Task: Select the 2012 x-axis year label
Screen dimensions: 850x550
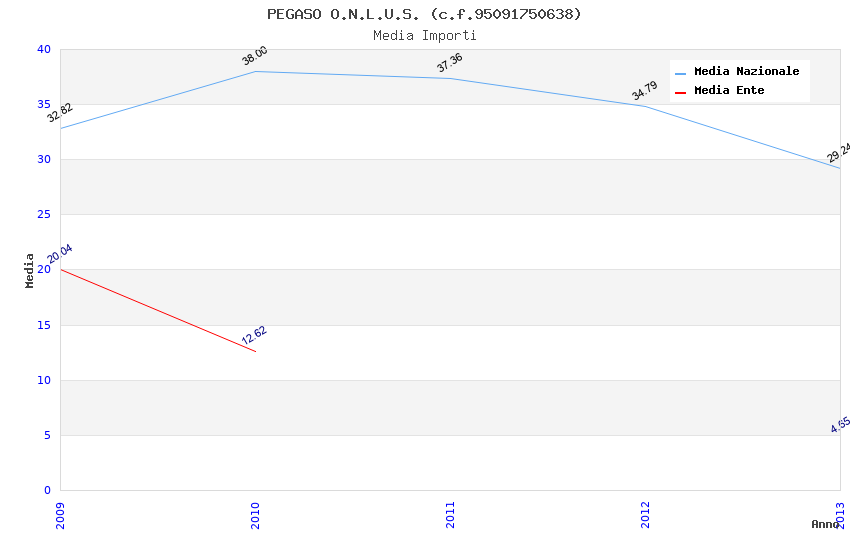Action: [x=645, y=513]
